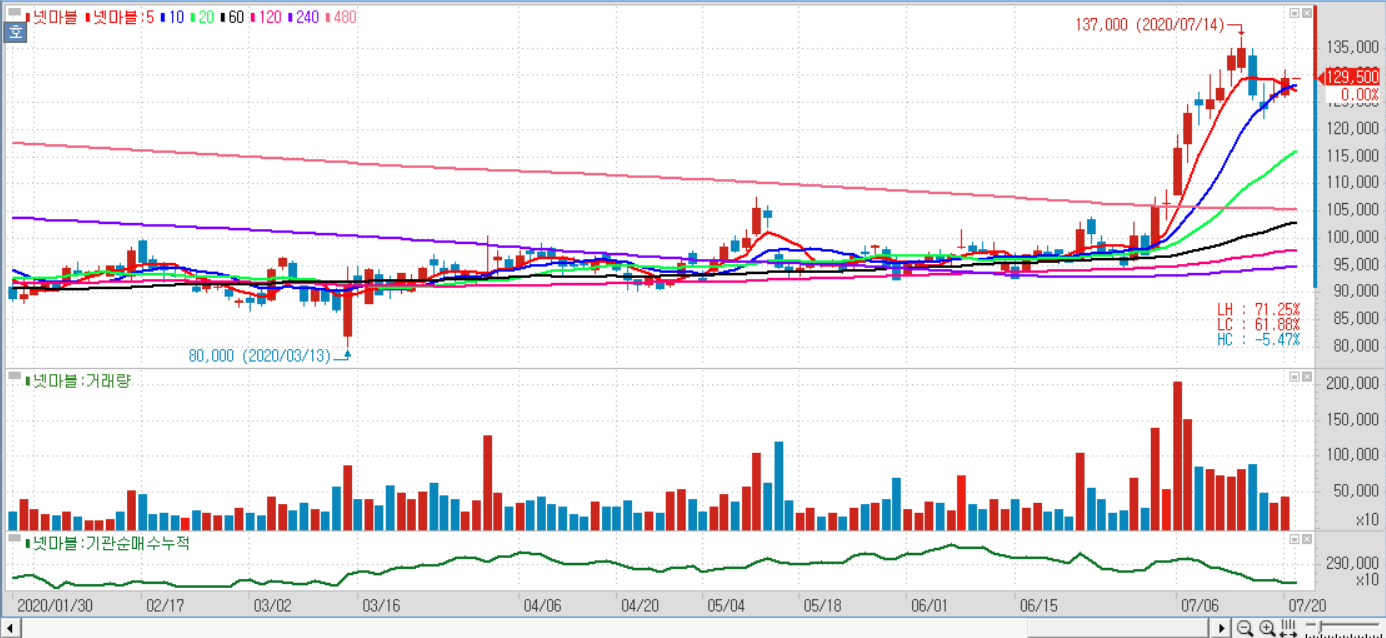This screenshot has width=1386, height=638.
Task: Click the 135,000 price axis label
Action: [x=1352, y=47]
